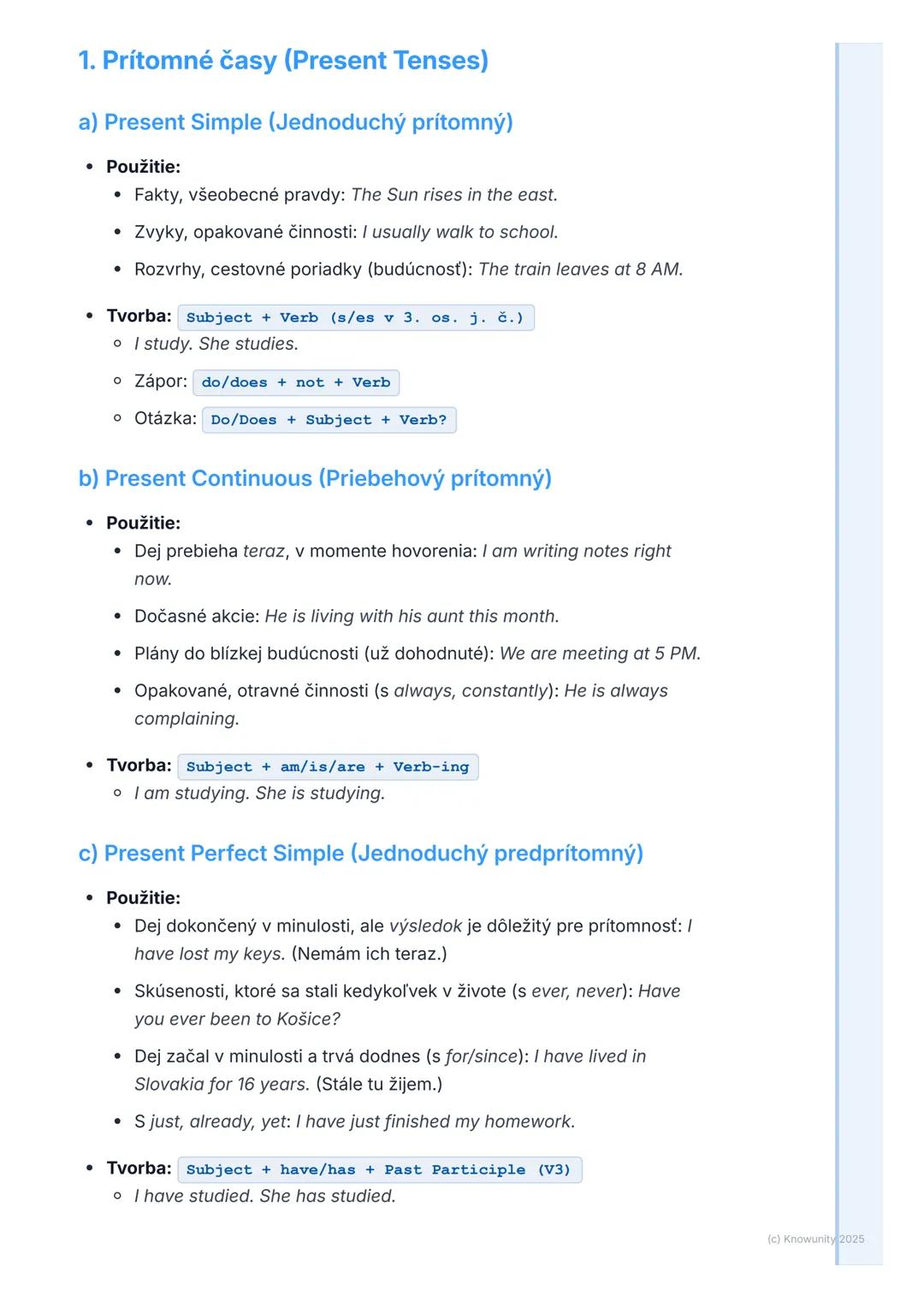This screenshot has height=1307, width=924.
Task: Click the example "We are meeting at 5 PM."
Action: [x=600, y=653]
